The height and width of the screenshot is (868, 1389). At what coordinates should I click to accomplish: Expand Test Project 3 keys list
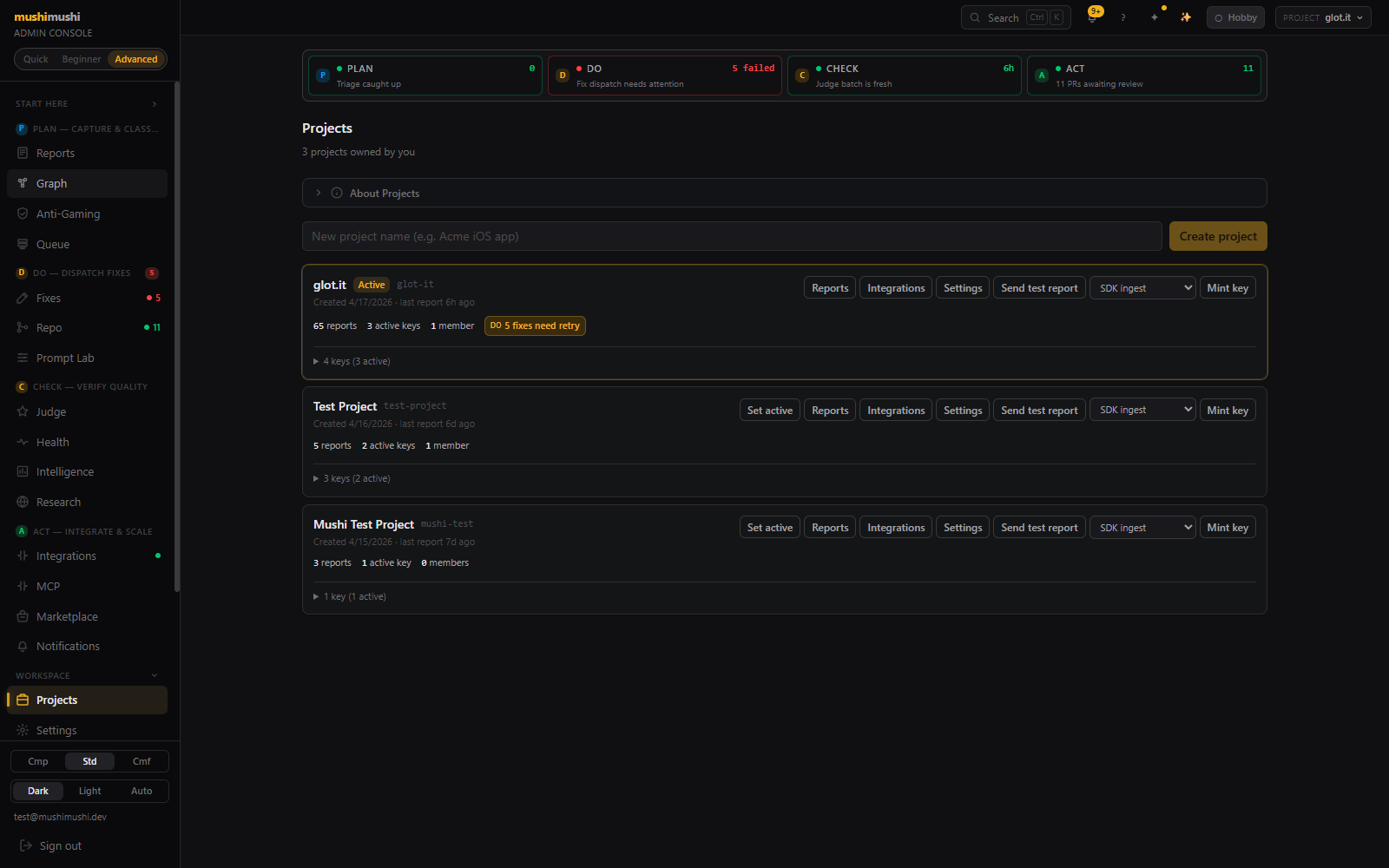pos(352,478)
